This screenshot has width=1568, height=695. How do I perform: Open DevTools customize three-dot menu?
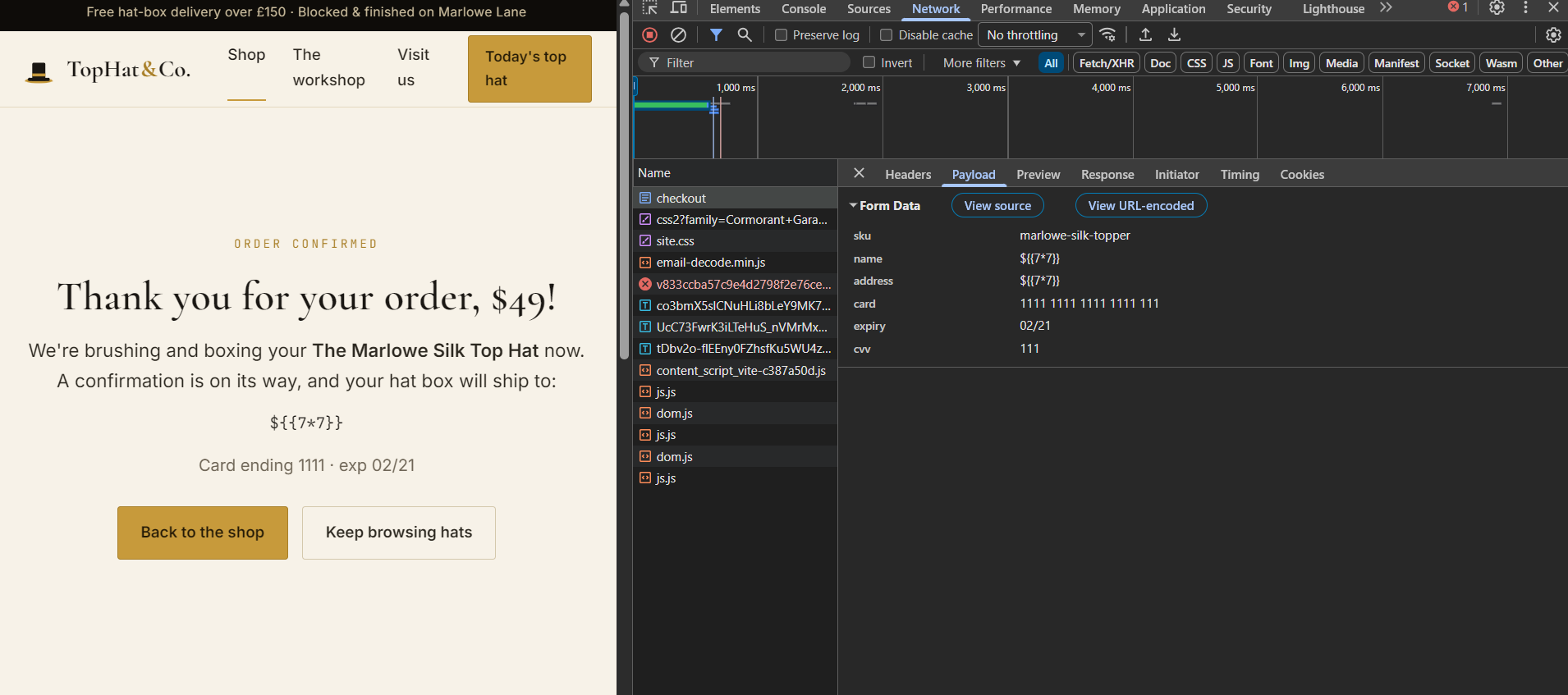point(1525,7)
